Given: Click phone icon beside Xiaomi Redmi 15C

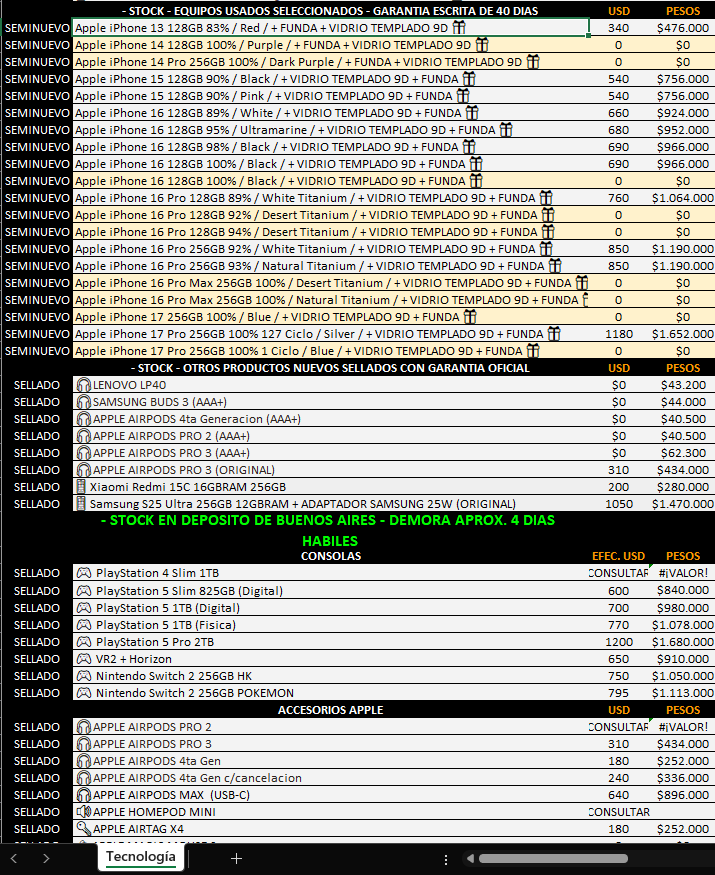Looking at the screenshot, I should (81, 487).
